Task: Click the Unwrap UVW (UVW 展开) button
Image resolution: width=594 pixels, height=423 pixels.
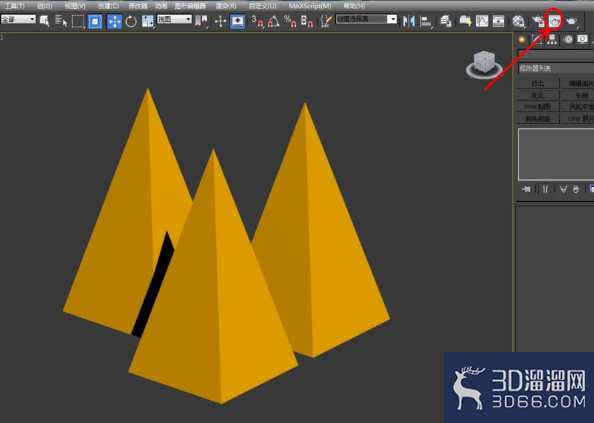Action: tap(577, 119)
